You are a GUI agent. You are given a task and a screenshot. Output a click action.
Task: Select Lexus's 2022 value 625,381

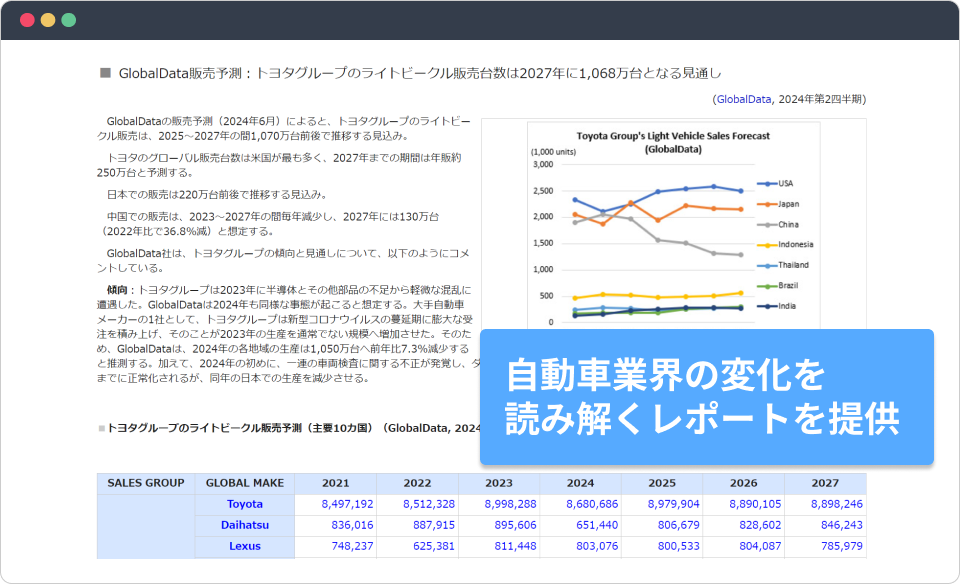pos(434,546)
